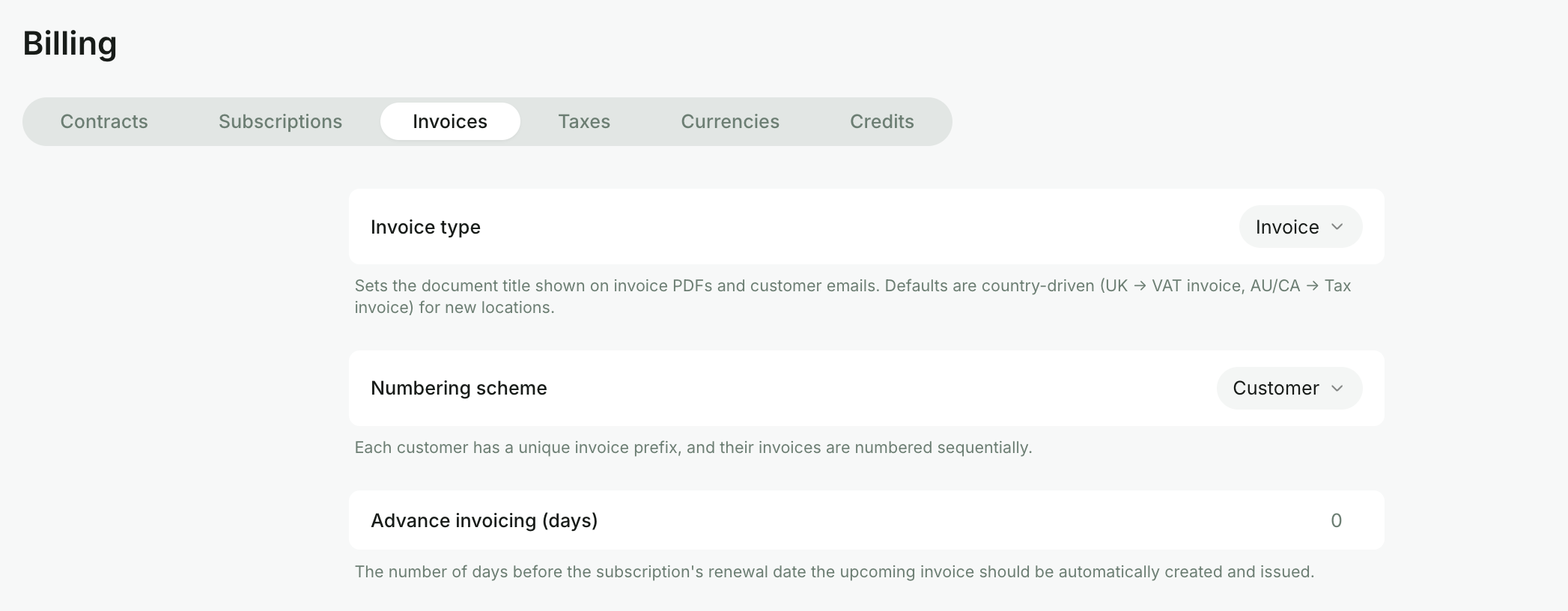This screenshot has height=611, width=1568.
Task: Open the Numbering scheme Customer dropdown
Action: [x=1289, y=388]
